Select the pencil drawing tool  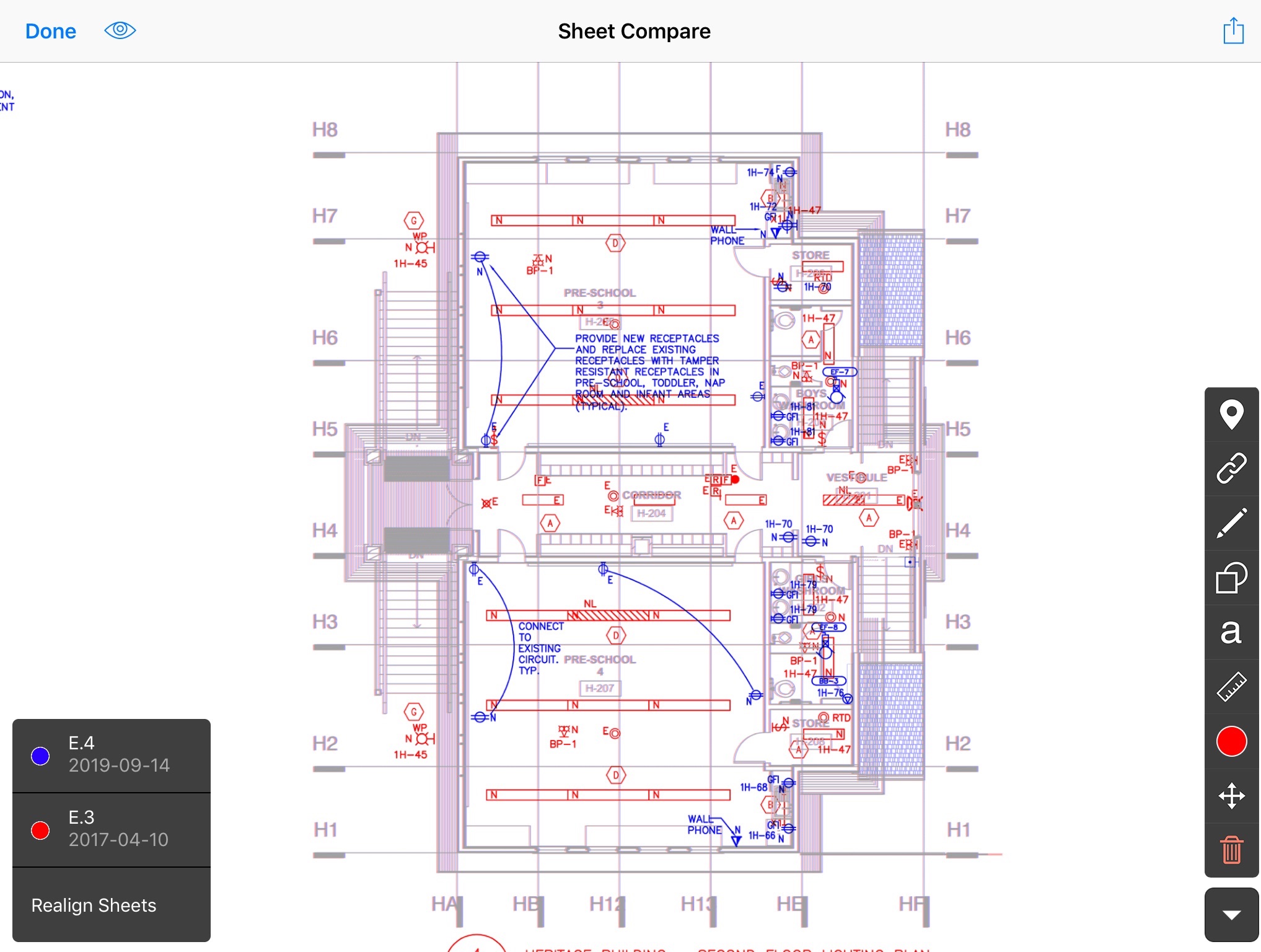(x=1231, y=523)
